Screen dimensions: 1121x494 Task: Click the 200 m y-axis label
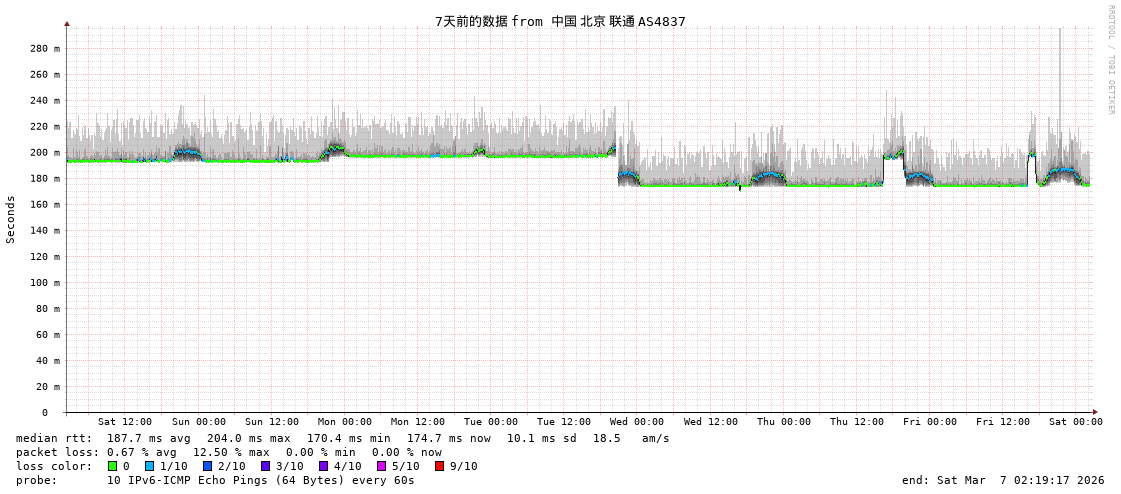(x=44, y=153)
